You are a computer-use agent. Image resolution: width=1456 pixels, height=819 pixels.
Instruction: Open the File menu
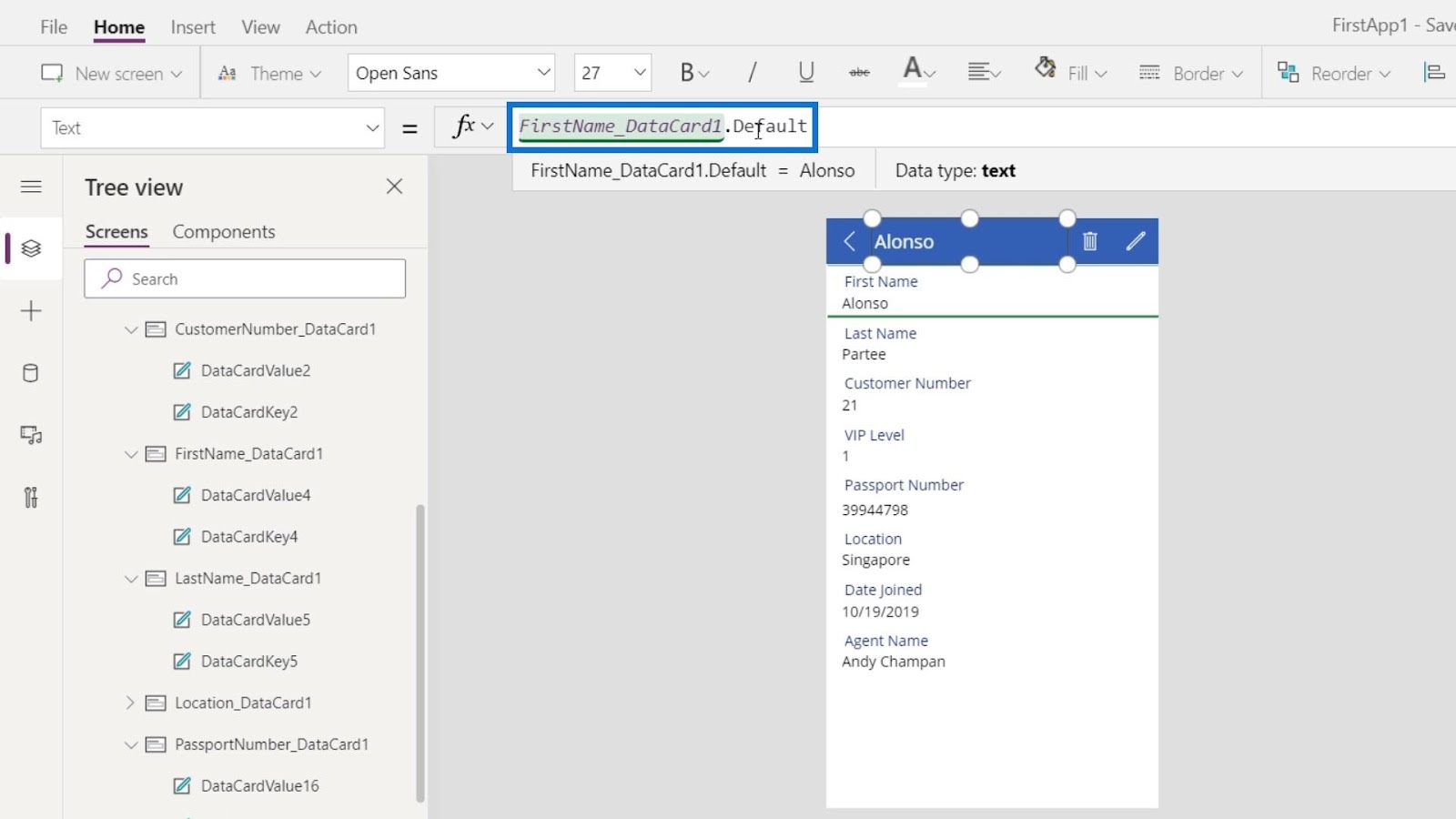tap(54, 27)
